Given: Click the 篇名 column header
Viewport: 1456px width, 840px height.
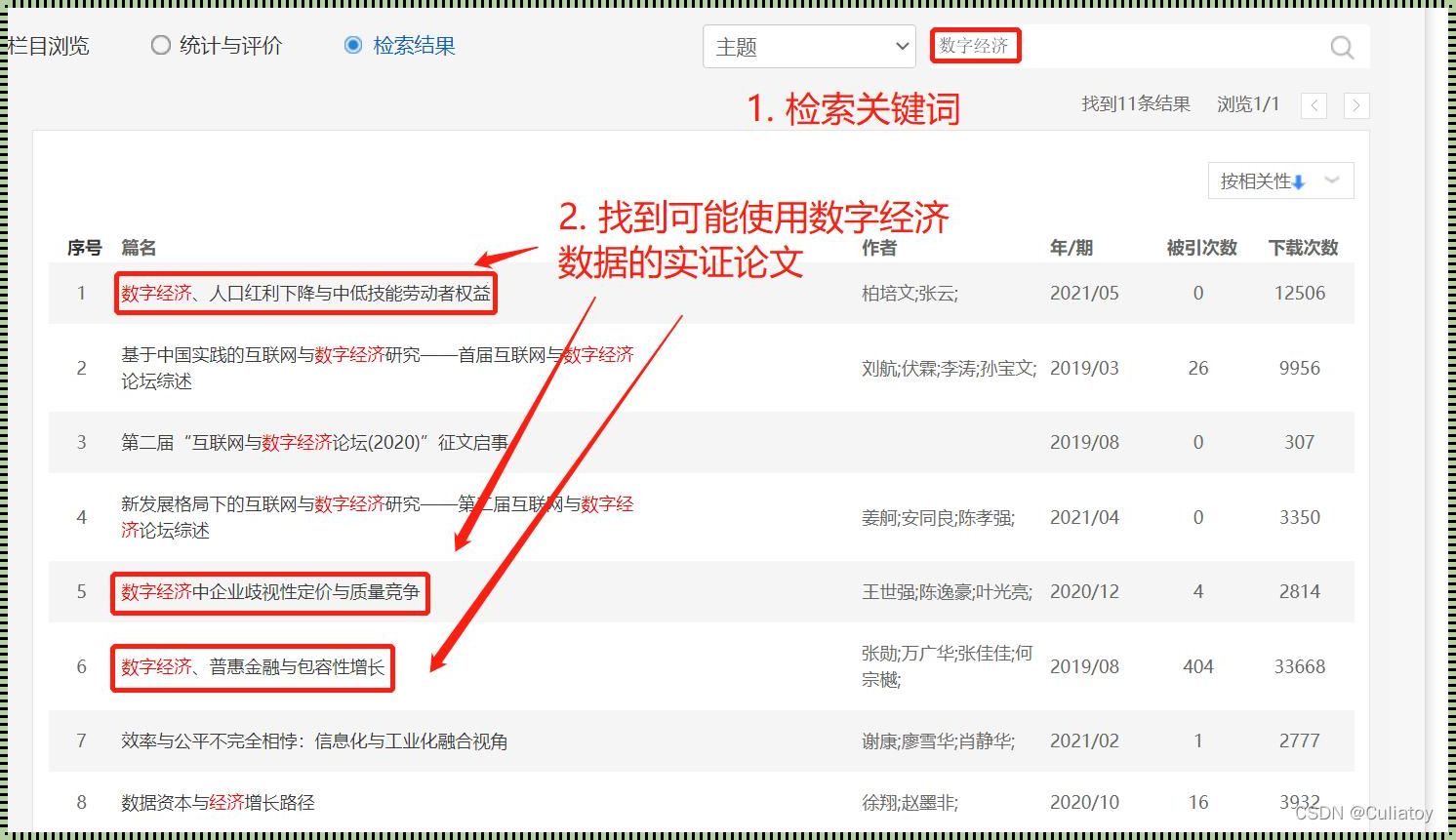Looking at the screenshot, I should 139,248.
